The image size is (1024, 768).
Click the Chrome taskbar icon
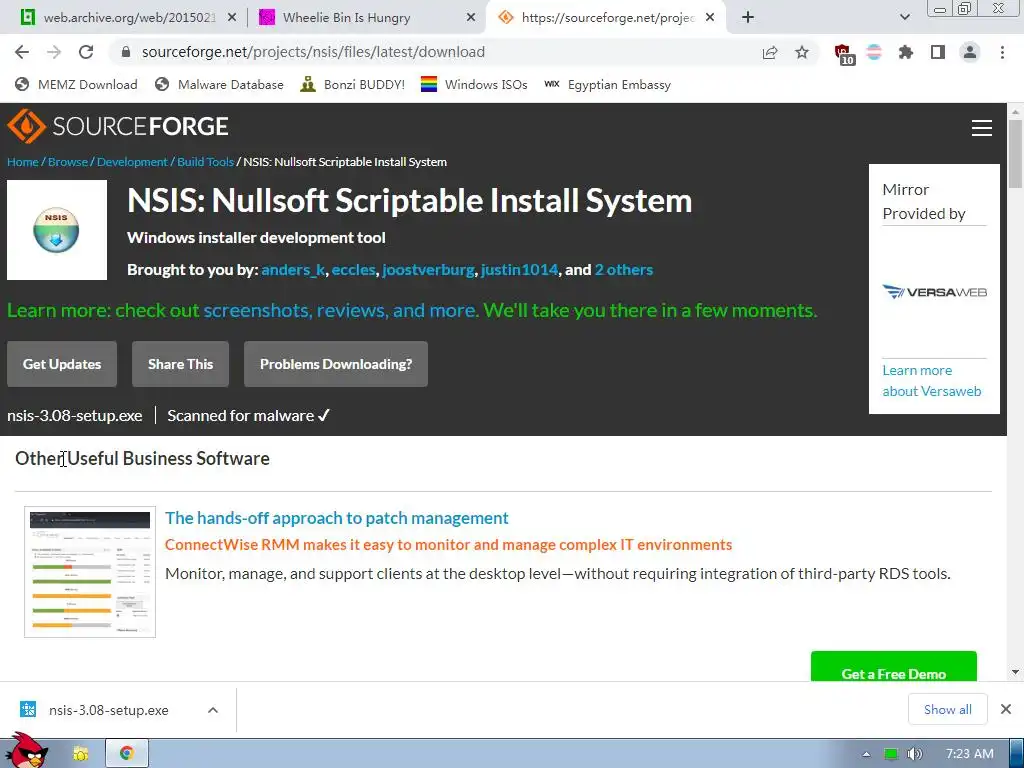pyautogui.click(x=127, y=754)
